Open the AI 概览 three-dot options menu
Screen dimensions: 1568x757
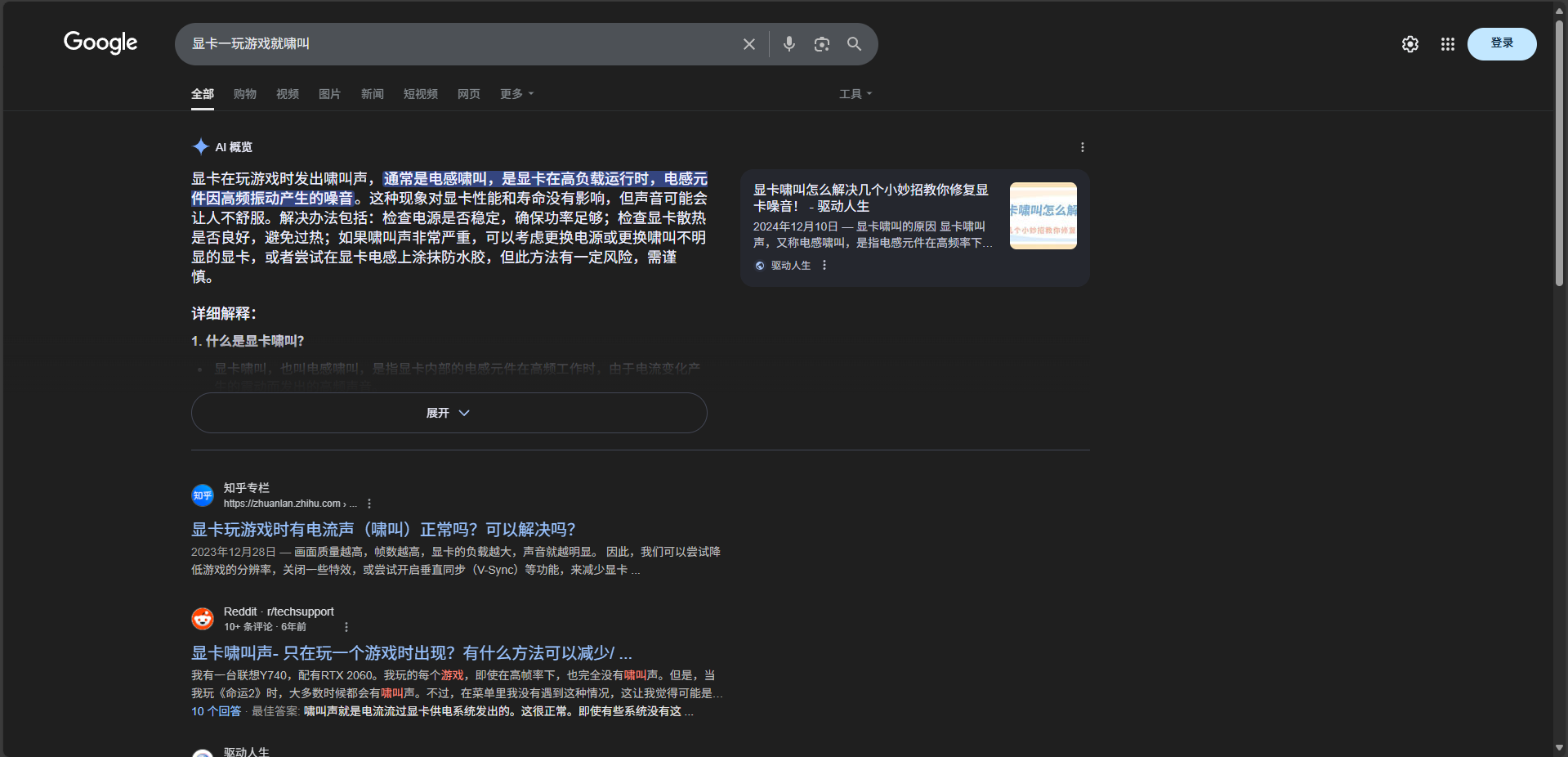pos(1082,147)
